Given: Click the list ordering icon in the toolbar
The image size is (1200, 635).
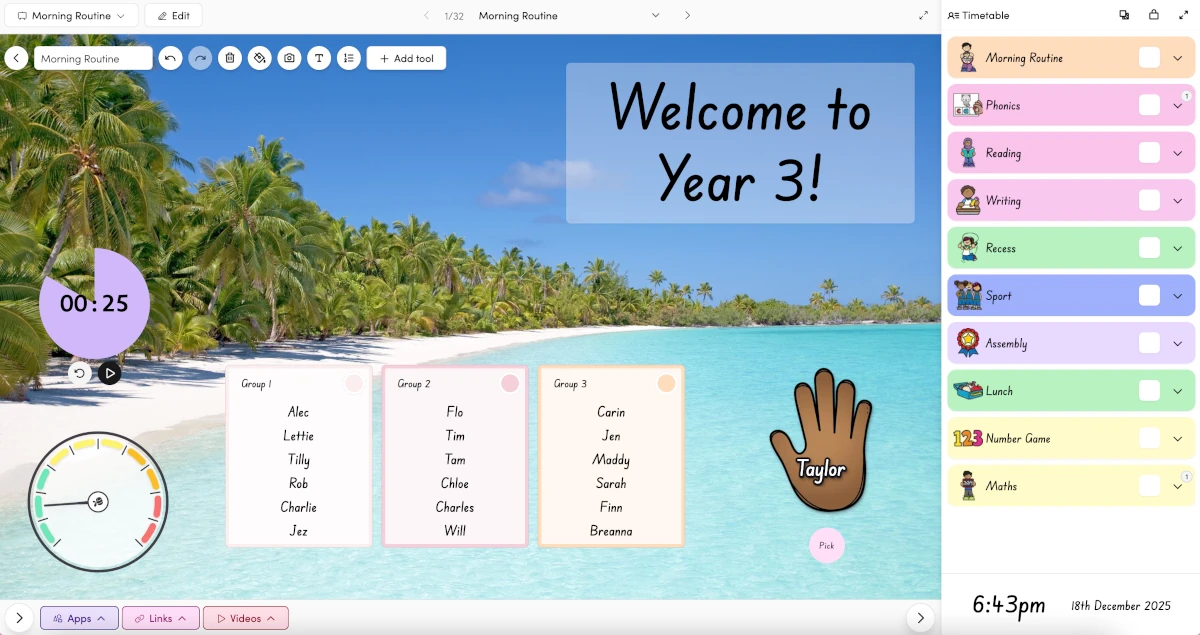Looking at the screenshot, I should click(348, 58).
